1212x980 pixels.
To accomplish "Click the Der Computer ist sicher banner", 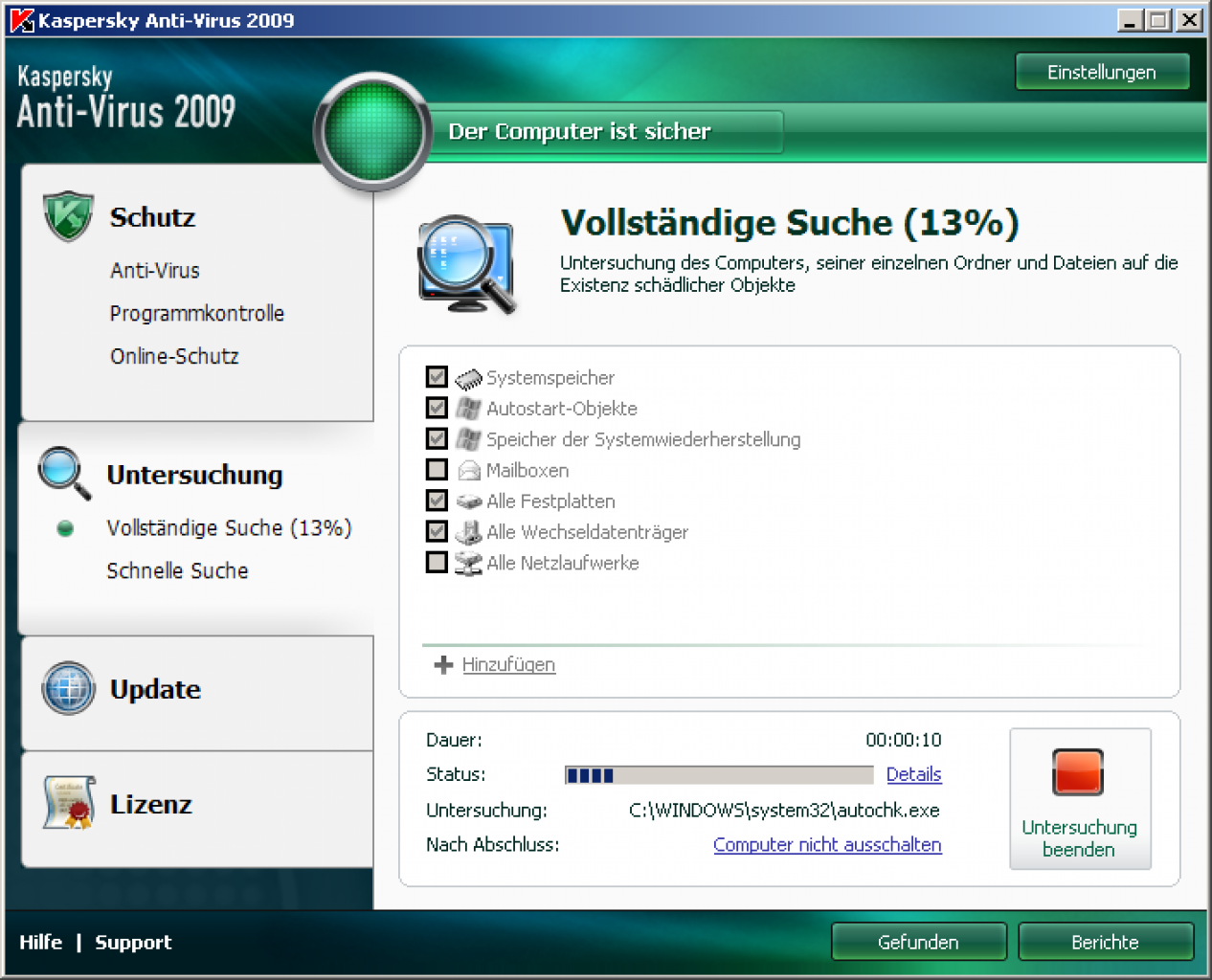I will click(605, 131).
